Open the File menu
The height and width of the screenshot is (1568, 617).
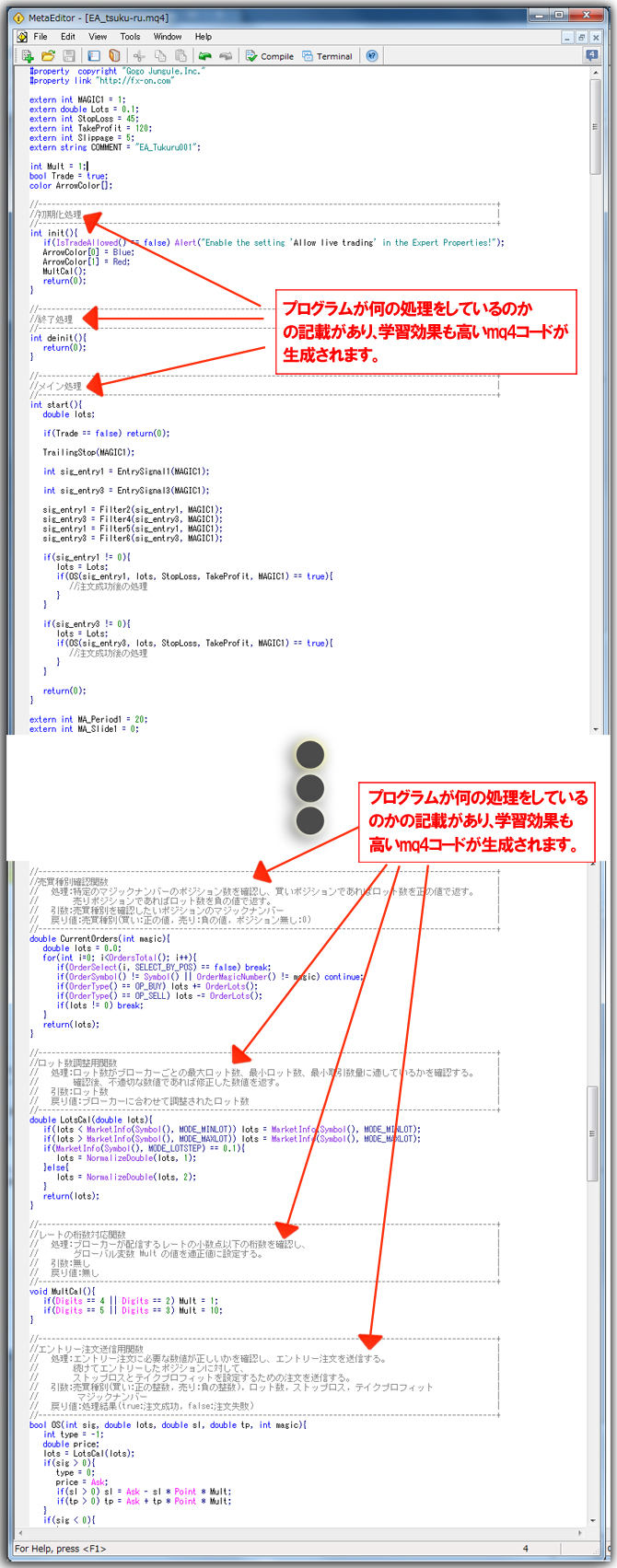pos(41,37)
